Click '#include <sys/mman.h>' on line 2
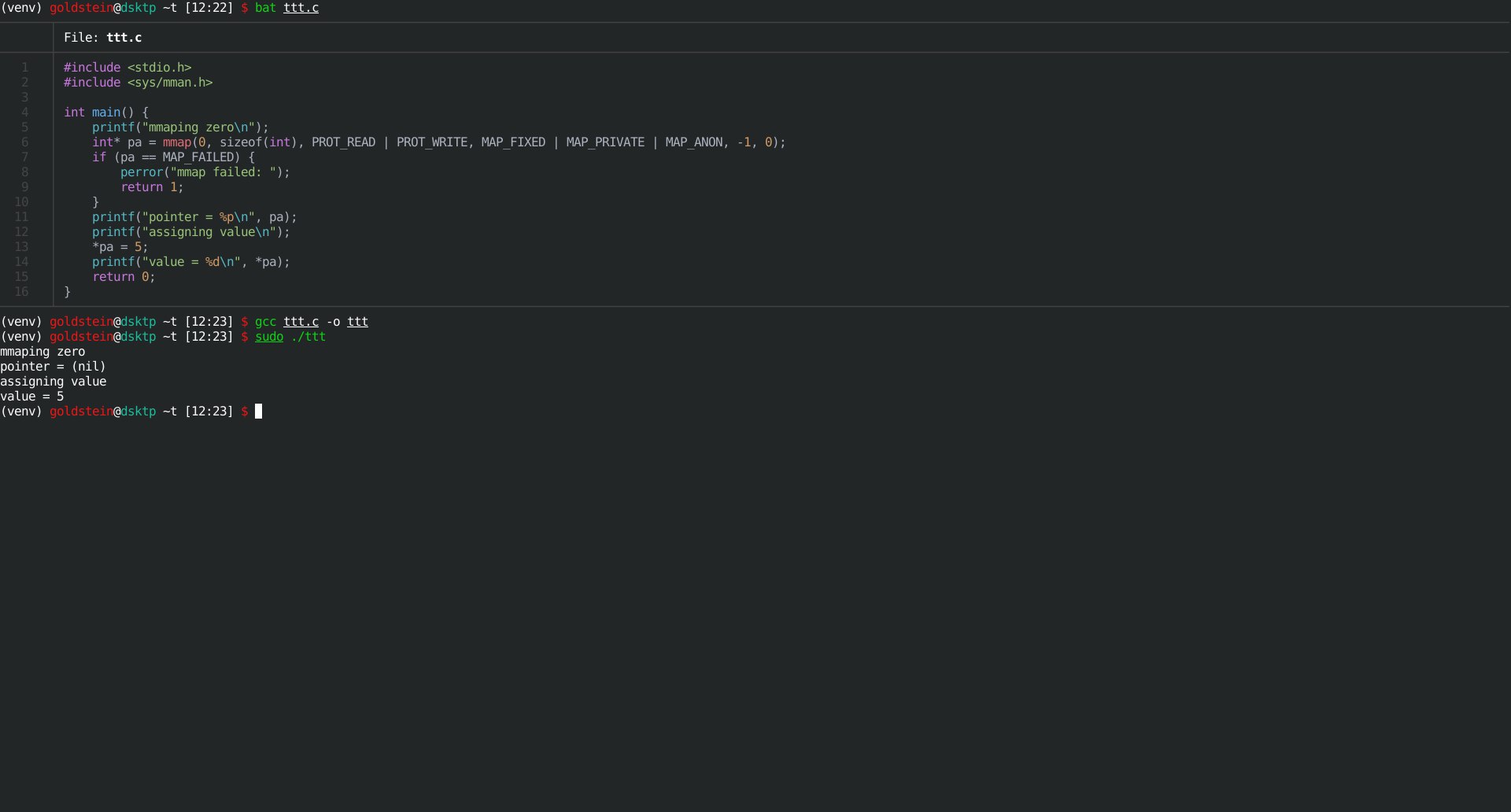 [x=138, y=83]
